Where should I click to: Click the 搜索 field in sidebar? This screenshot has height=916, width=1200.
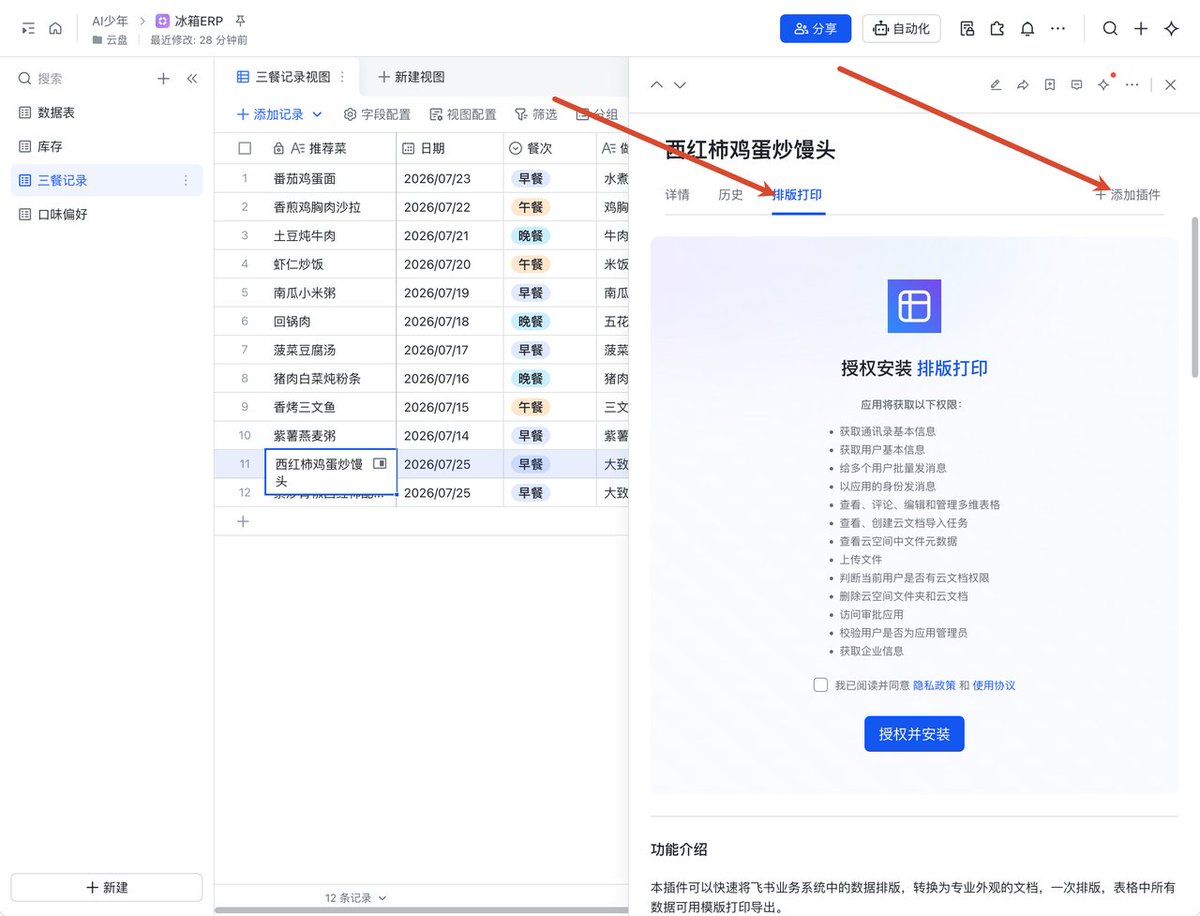85,78
